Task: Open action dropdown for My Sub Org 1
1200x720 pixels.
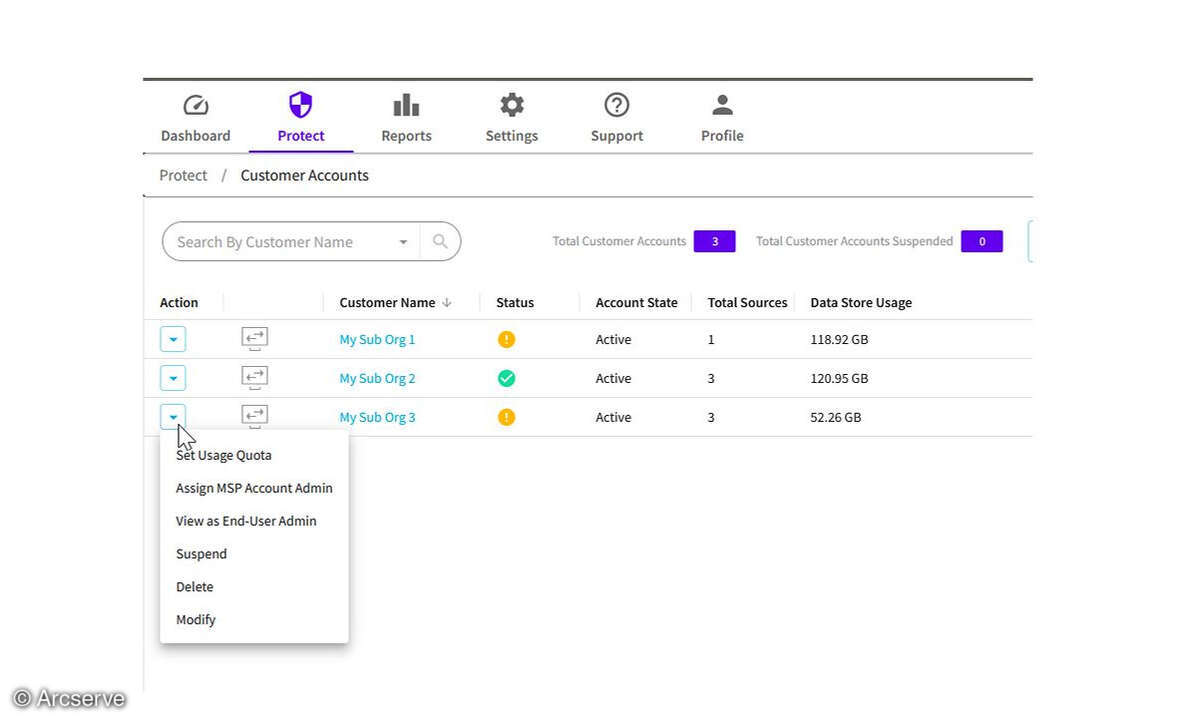Action: coord(173,340)
